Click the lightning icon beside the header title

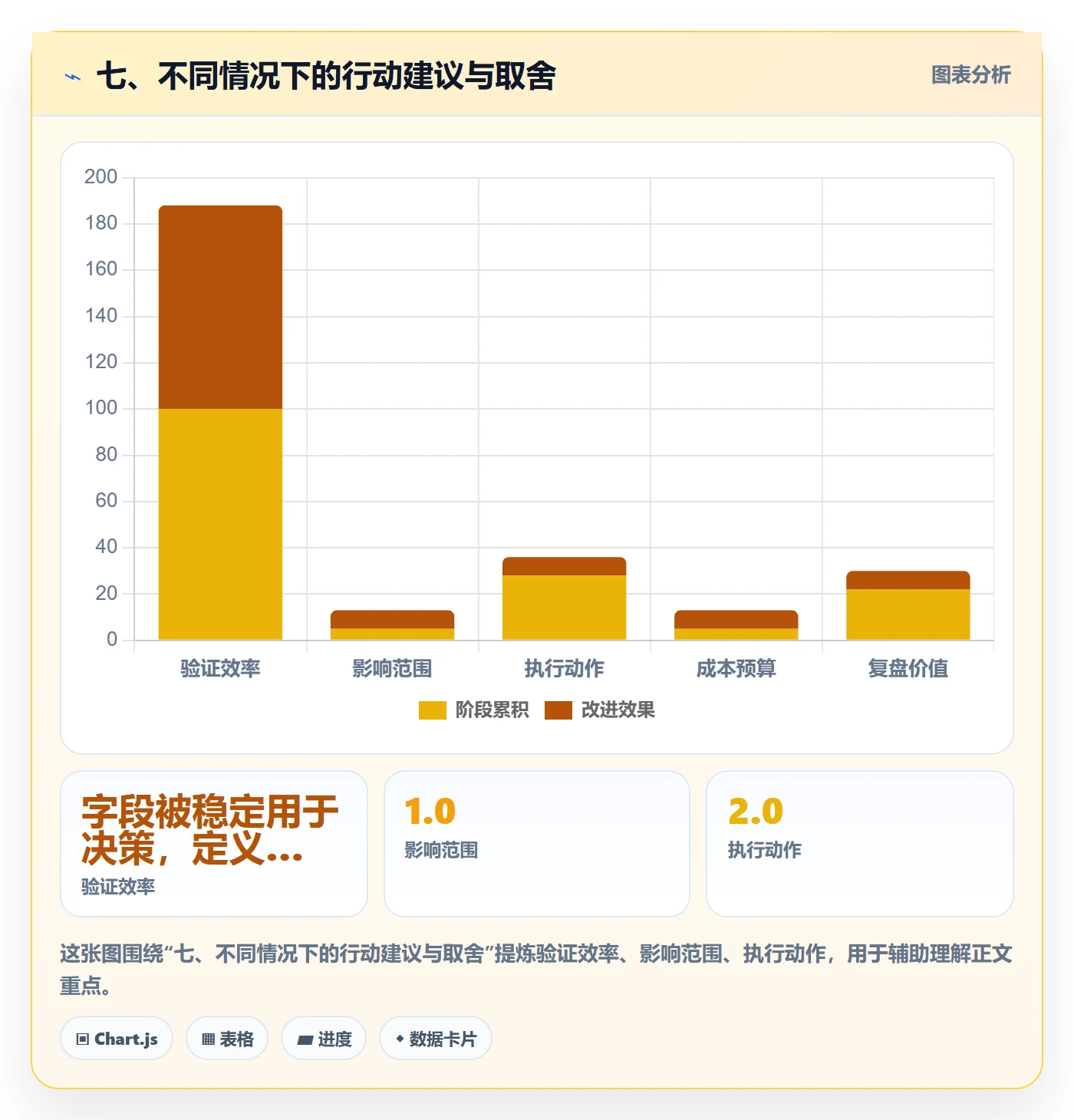tap(73, 77)
